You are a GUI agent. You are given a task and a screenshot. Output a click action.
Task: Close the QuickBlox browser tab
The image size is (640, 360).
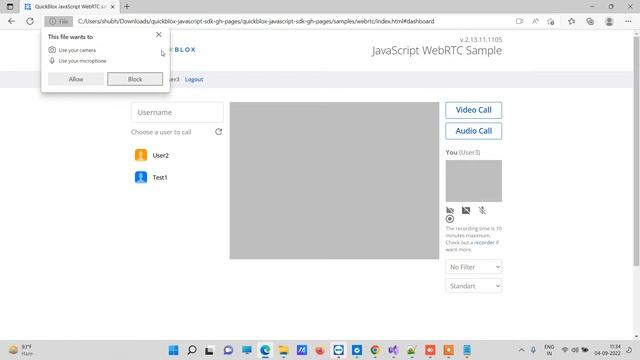(113, 7)
